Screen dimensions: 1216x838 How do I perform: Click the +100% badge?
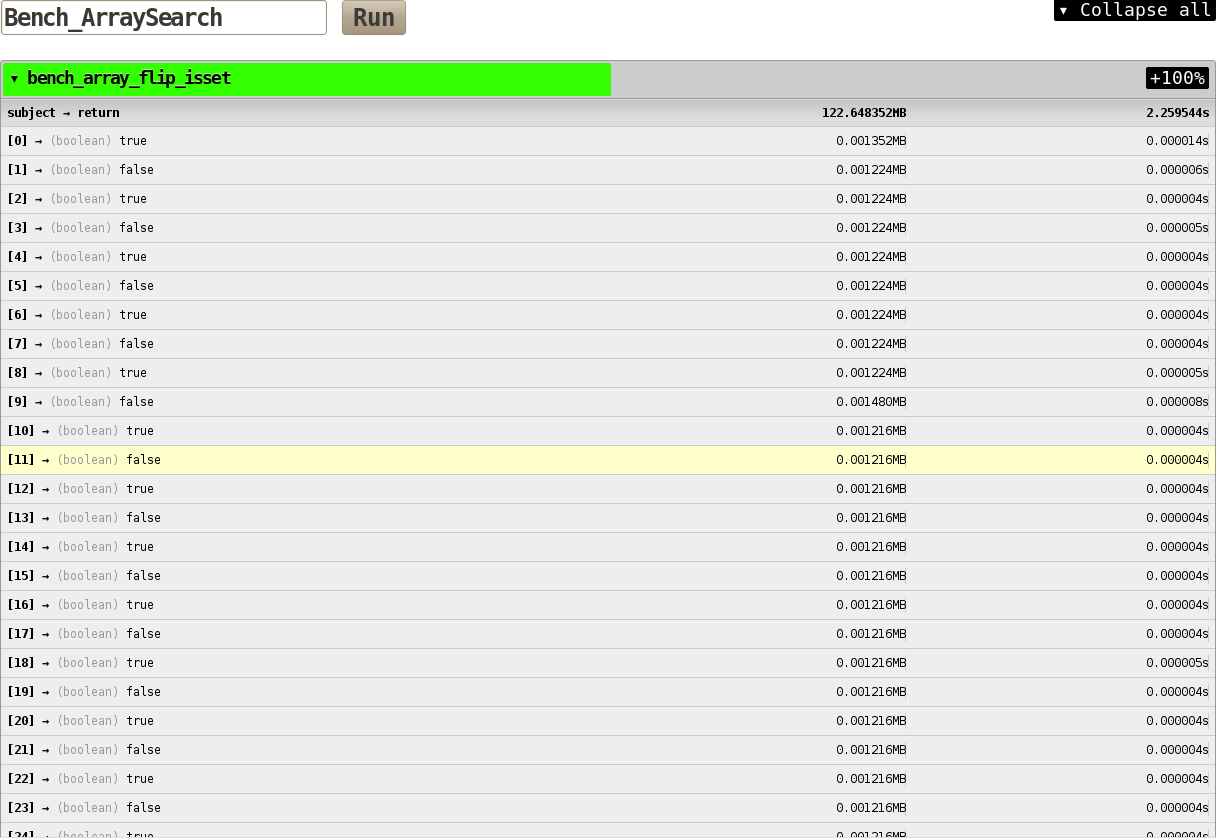pos(1177,78)
